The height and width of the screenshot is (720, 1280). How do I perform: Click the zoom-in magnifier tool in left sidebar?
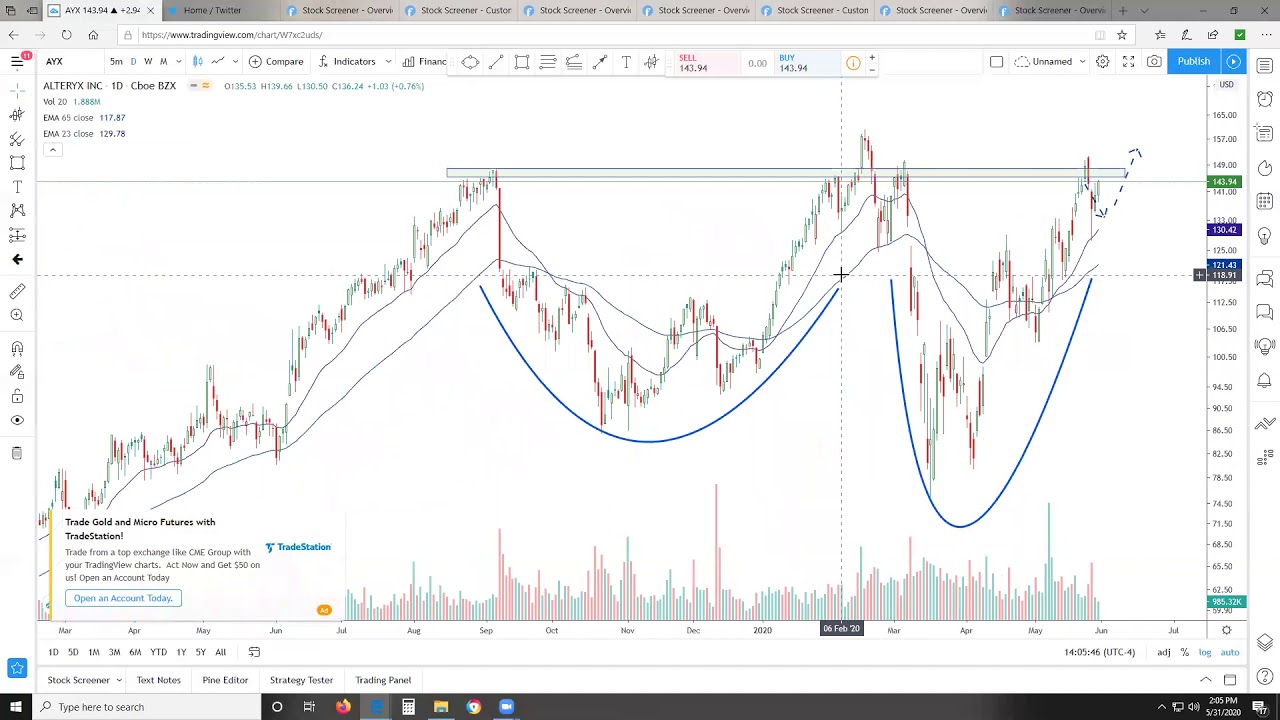[17, 315]
